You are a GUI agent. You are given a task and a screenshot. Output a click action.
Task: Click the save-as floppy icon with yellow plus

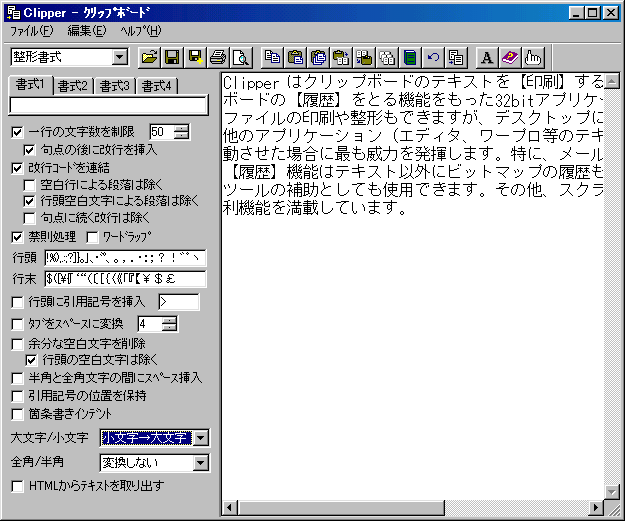(x=195, y=58)
